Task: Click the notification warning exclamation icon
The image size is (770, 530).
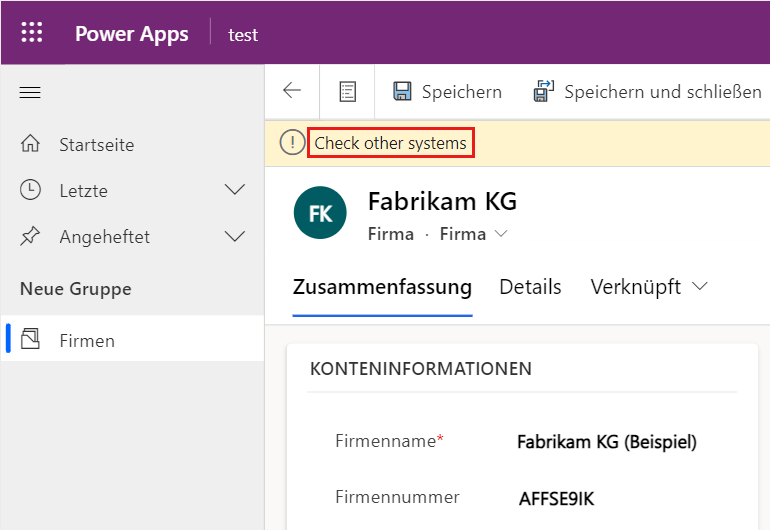Action: click(293, 143)
